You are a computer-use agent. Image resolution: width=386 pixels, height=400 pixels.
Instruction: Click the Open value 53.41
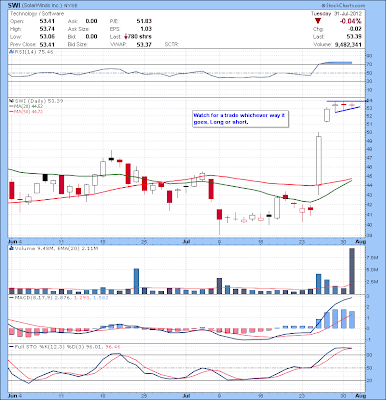coord(47,21)
